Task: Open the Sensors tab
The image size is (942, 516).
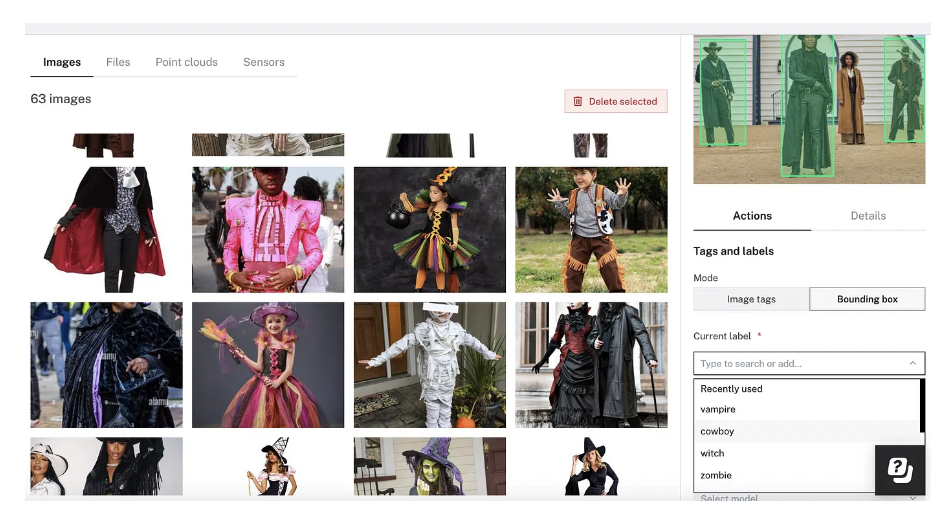Action: [264, 62]
